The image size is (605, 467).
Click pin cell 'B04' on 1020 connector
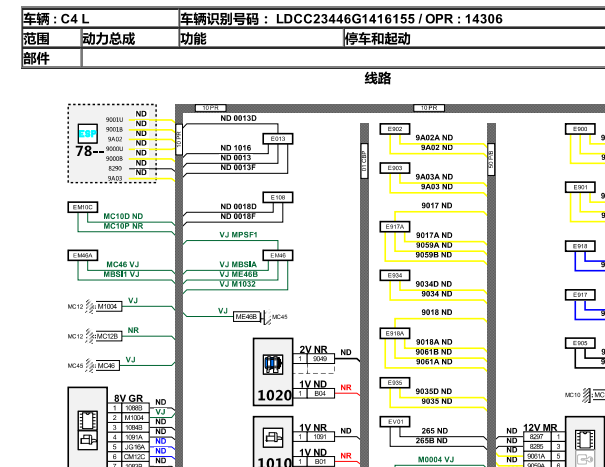click(x=320, y=394)
